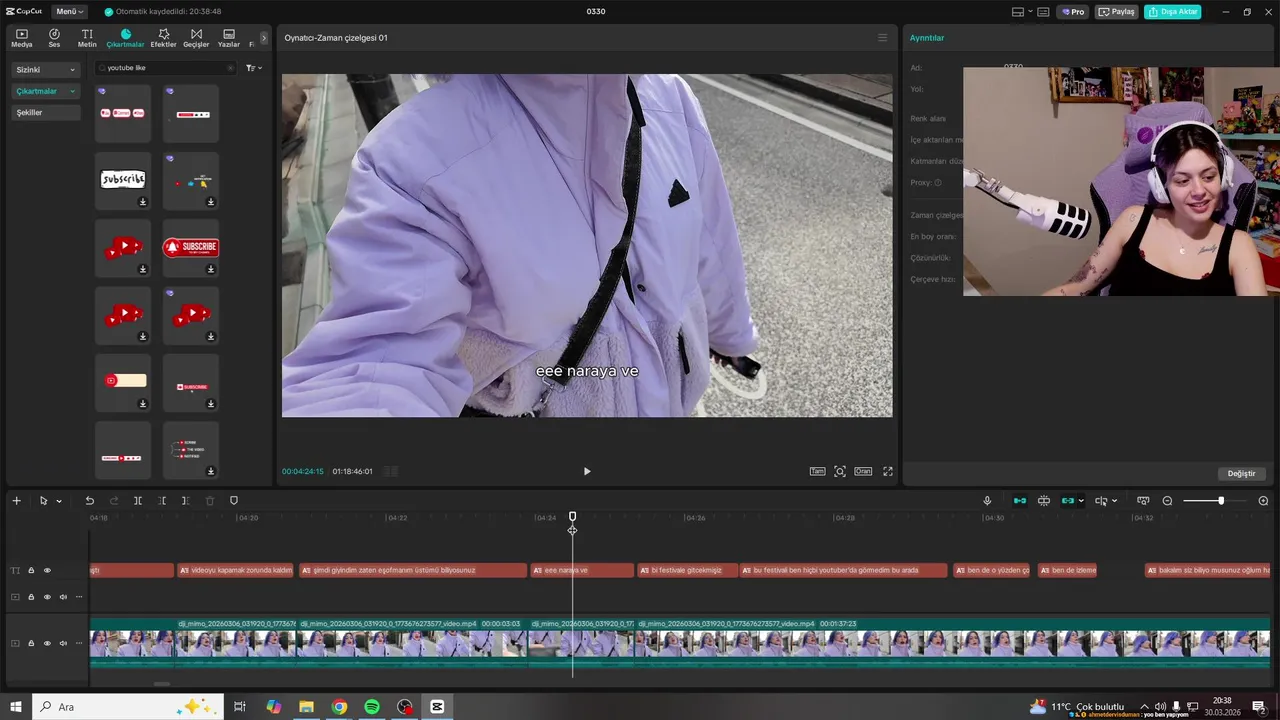Open the player panel hamburger menu
1280x720 pixels.
coord(882,38)
